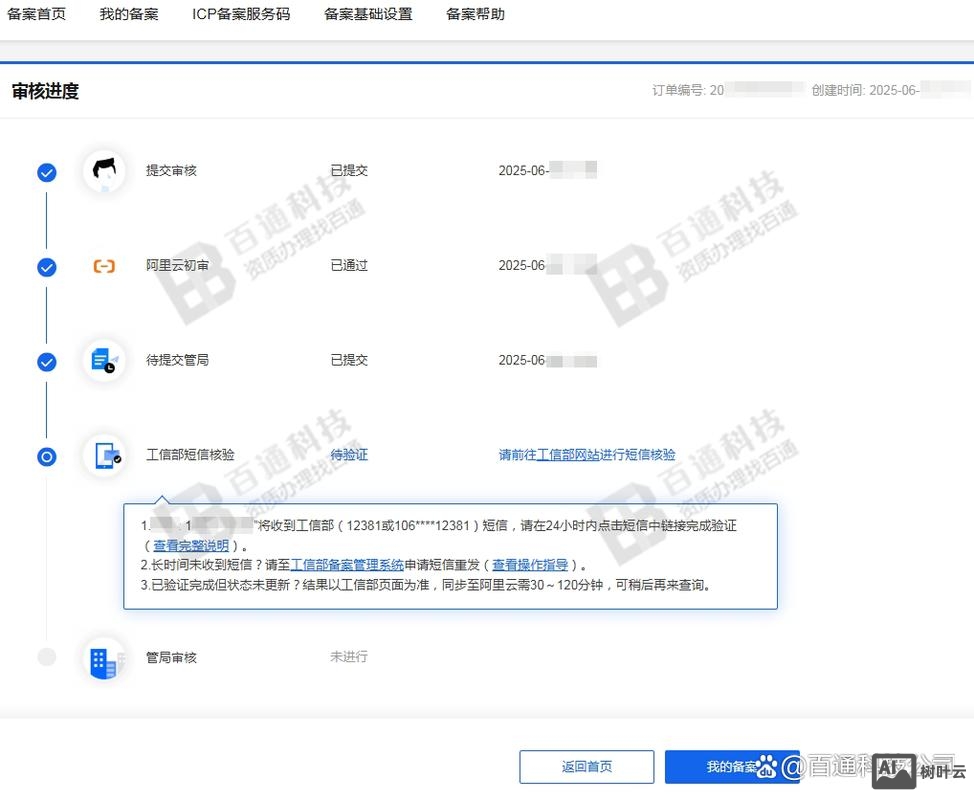This screenshot has width=974, height=800.
Task: Click the checkmark circle beside 待提交管局
Action: tap(46, 361)
